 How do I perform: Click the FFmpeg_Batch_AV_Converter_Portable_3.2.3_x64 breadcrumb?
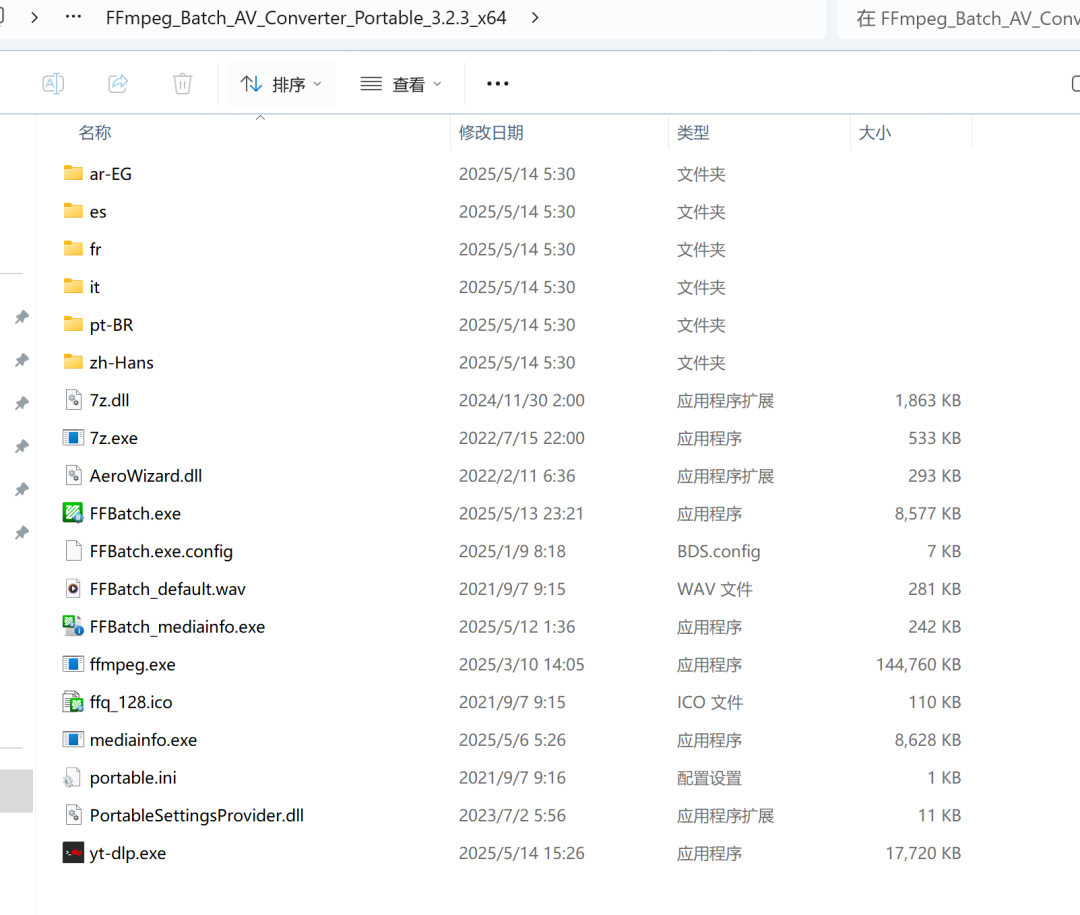tap(306, 18)
